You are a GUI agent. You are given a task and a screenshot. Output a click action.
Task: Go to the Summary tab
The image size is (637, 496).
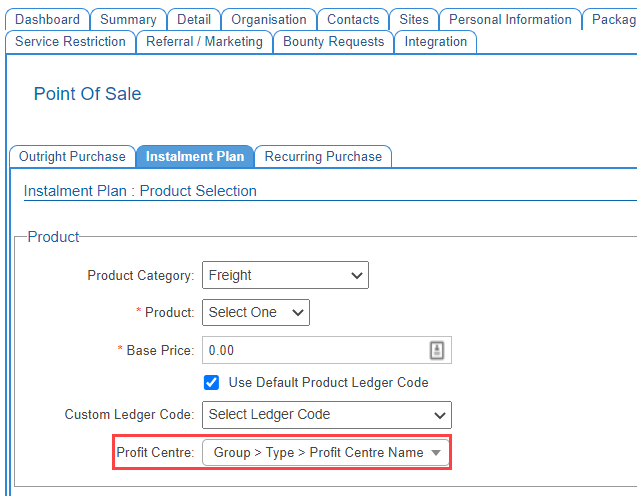[128, 20]
